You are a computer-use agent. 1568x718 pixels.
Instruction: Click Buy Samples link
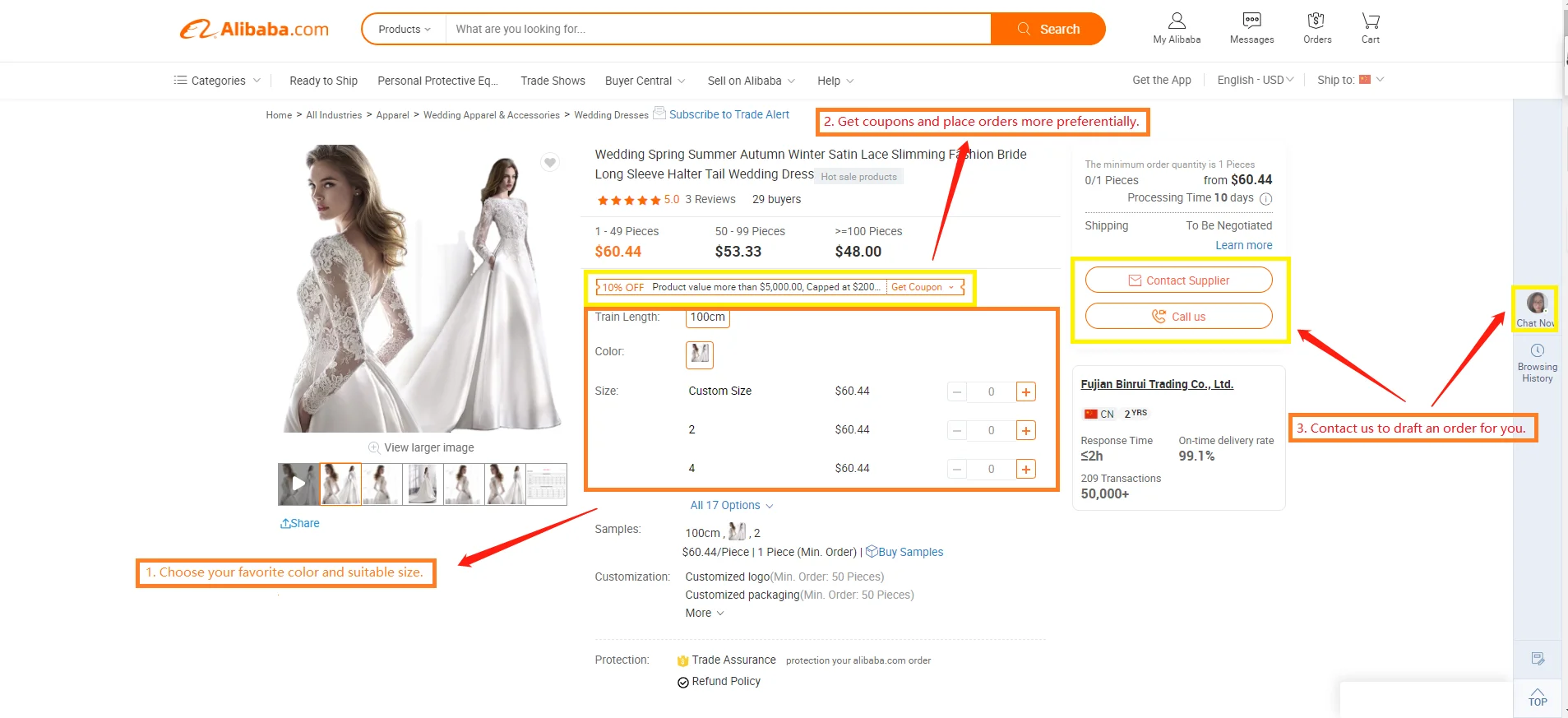click(x=904, y=552)
